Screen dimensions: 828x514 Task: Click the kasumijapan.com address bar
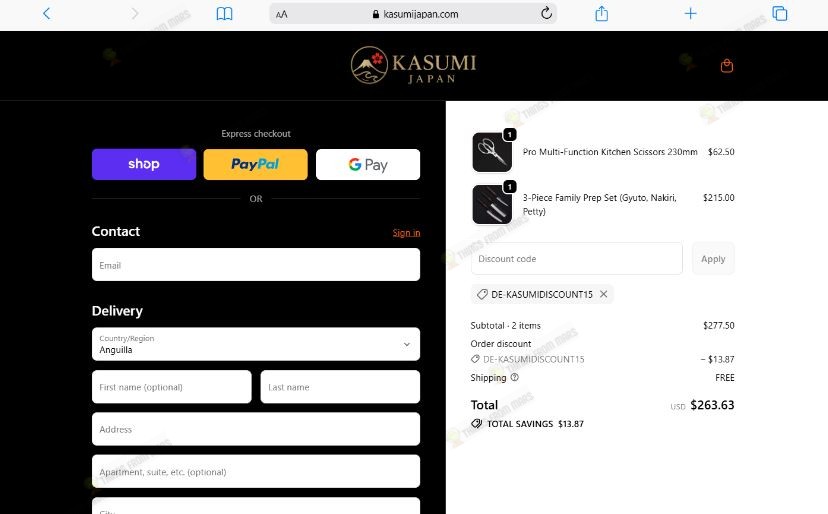click(413, 14)
